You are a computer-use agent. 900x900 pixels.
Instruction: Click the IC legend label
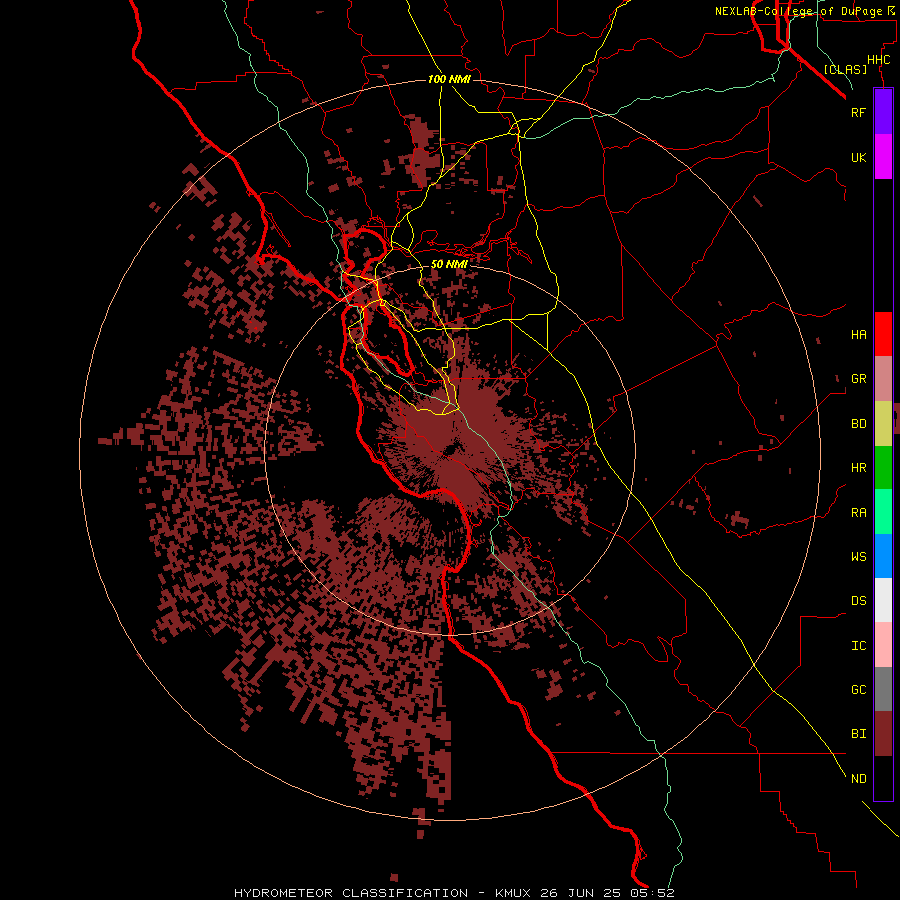tap(858, 645)
